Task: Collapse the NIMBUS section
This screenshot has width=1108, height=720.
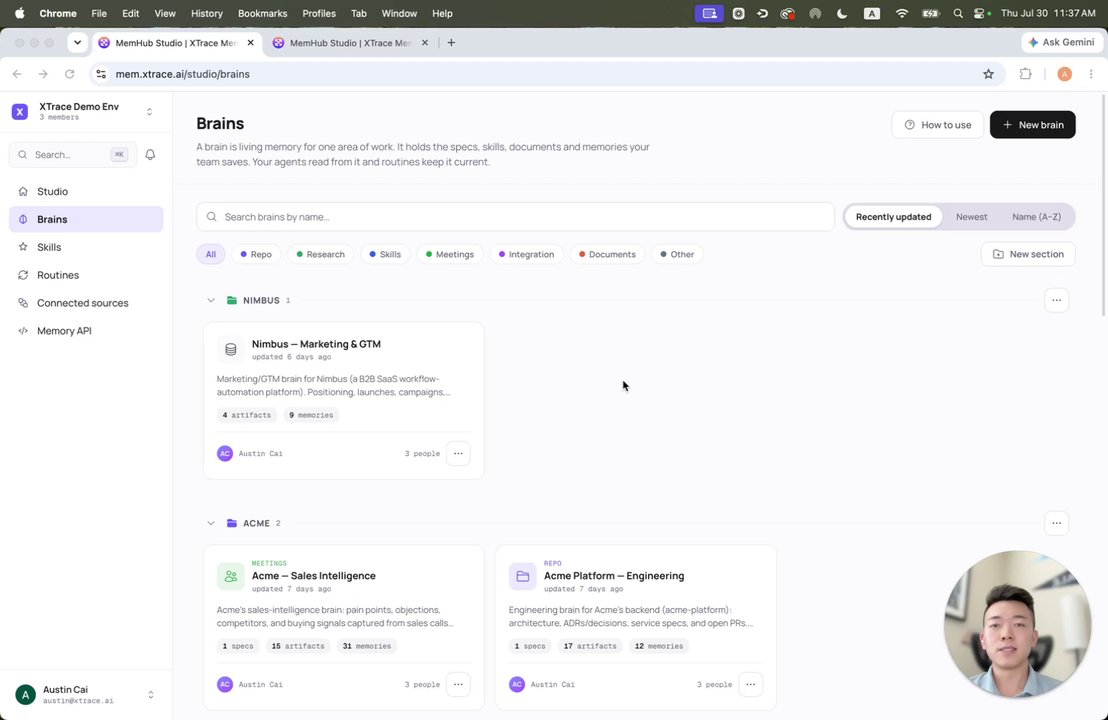Action: (x=211, y=300)
